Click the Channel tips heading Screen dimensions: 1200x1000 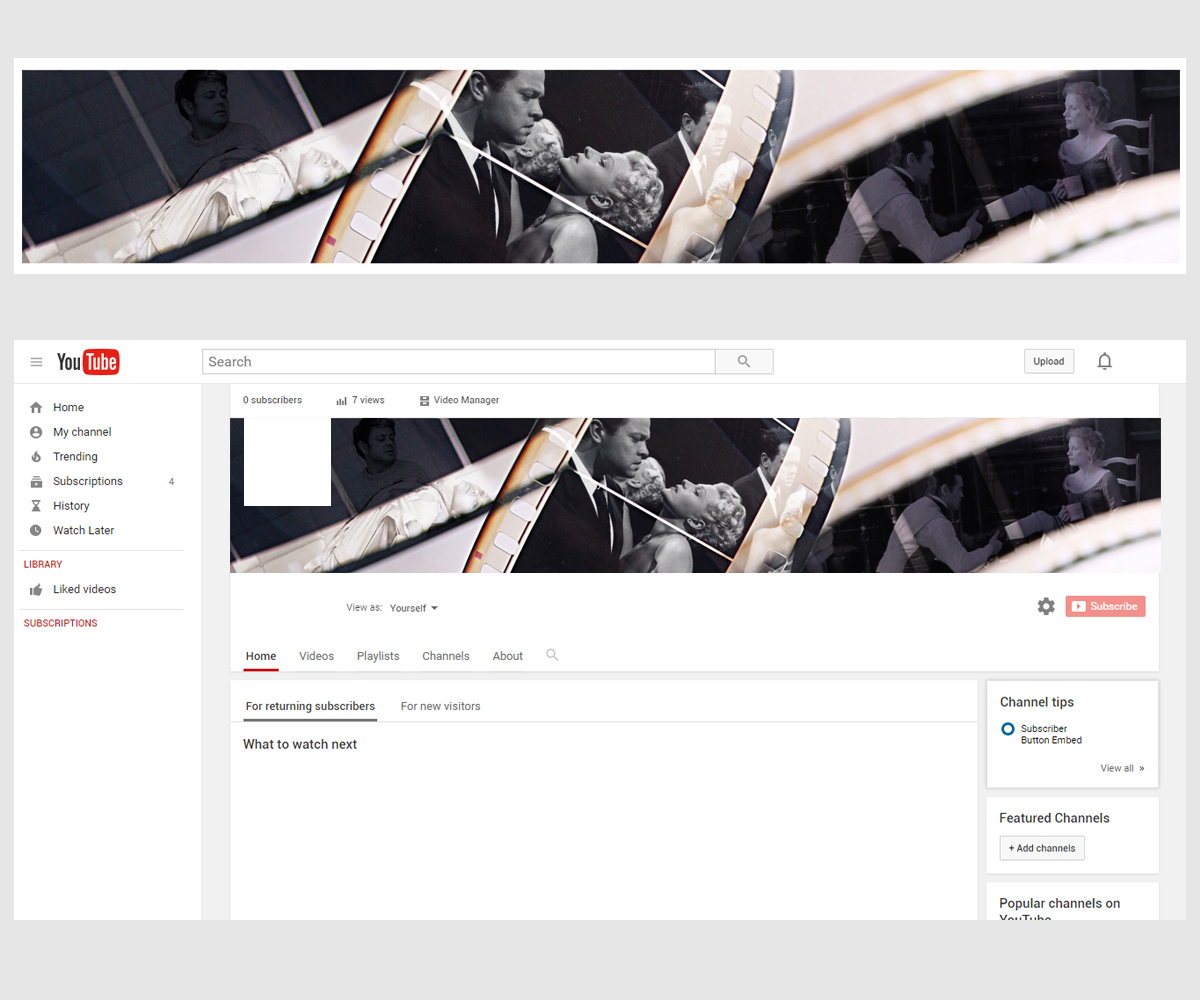[1037, 702]
